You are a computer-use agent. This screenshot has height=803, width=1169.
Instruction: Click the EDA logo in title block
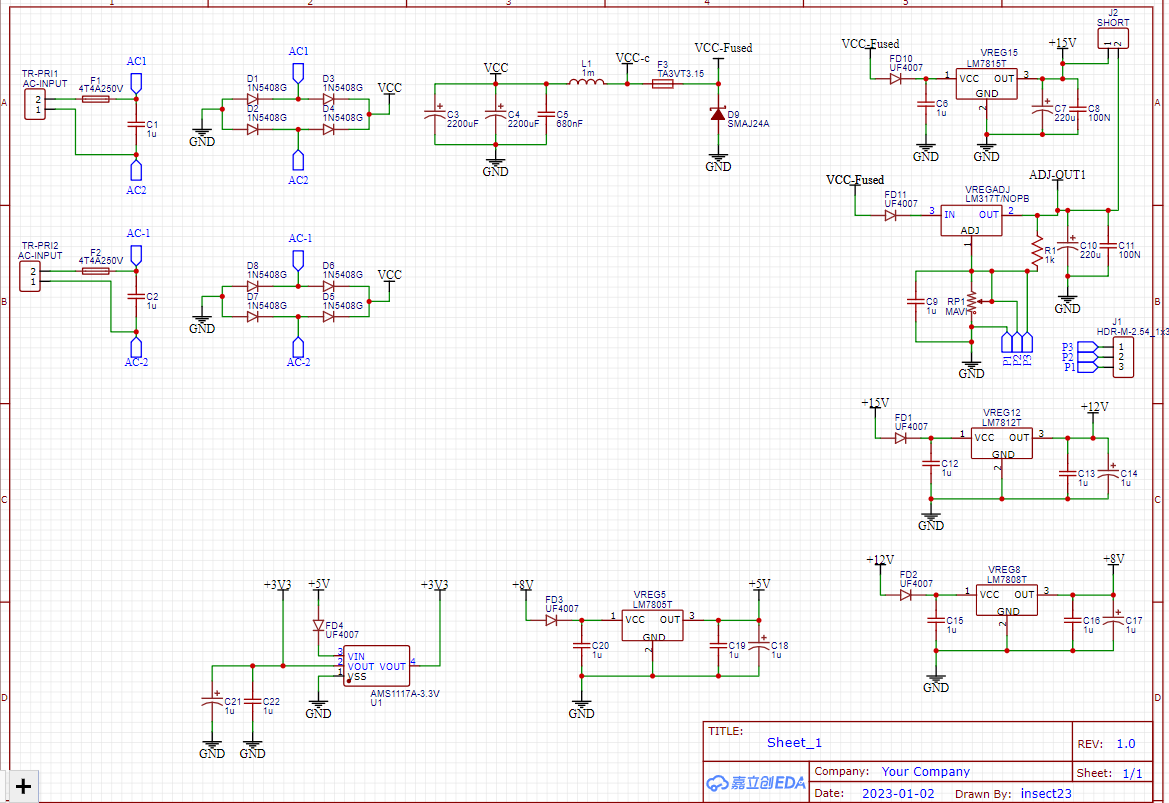[755, 782]
